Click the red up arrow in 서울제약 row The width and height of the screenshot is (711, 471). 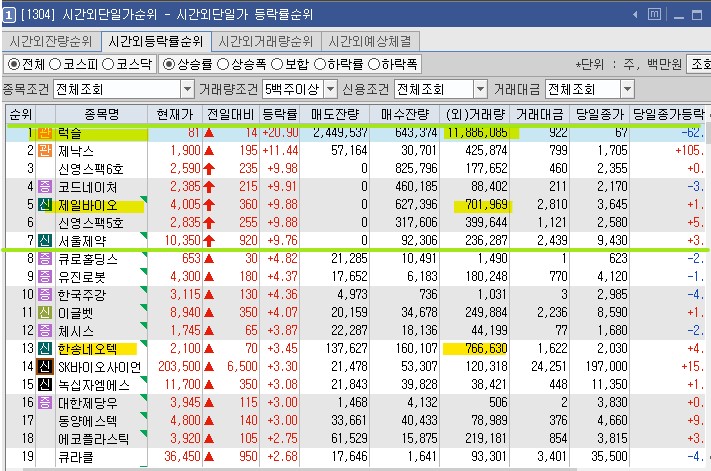[x=209, y=241]
